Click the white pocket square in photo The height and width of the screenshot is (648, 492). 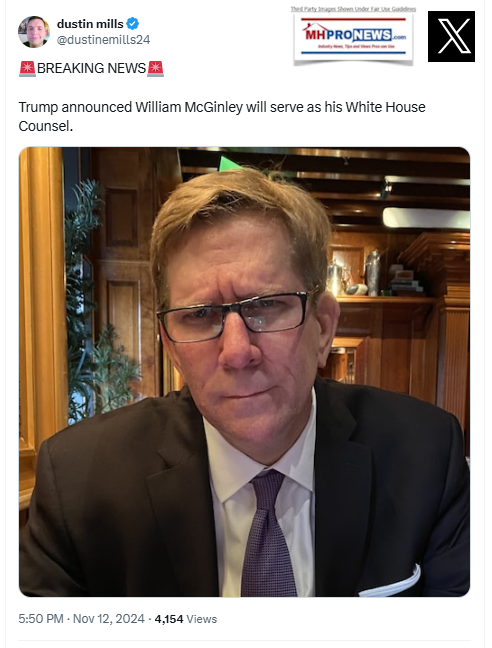(390, 582)
